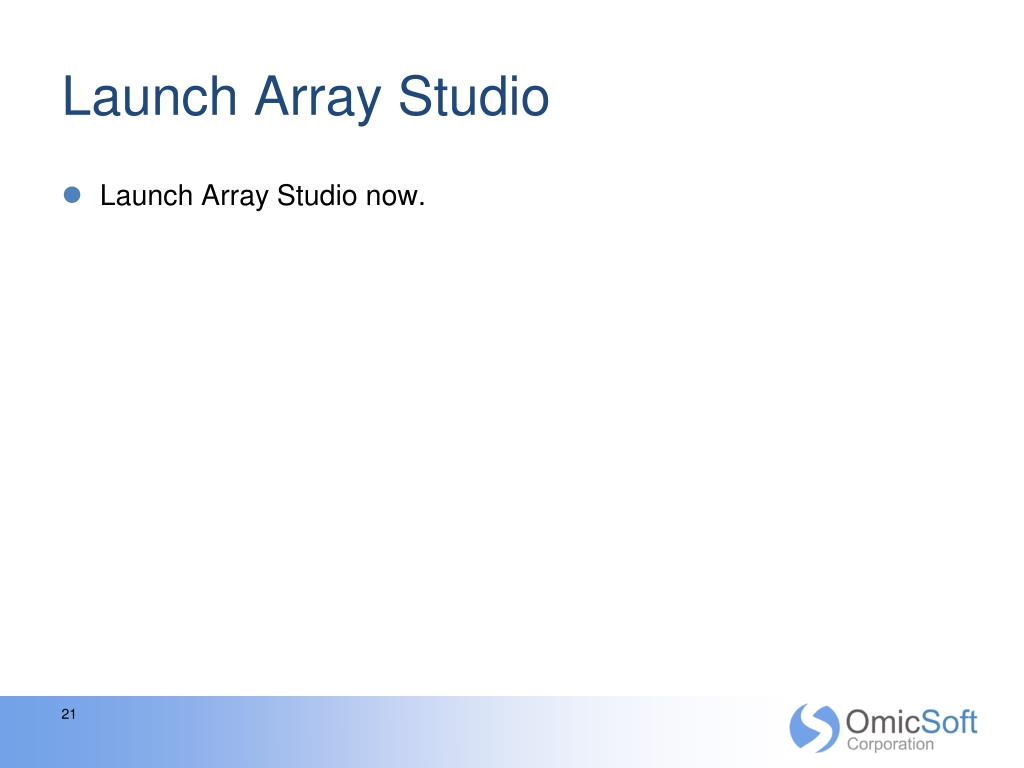
Task: Click the slide number 21
Action: (69, 714)
